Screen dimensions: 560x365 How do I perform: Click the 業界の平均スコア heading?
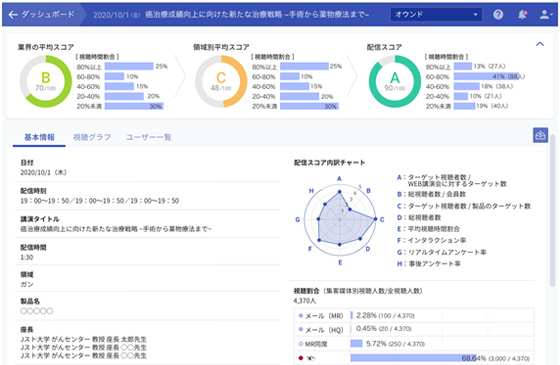[46, 47]
